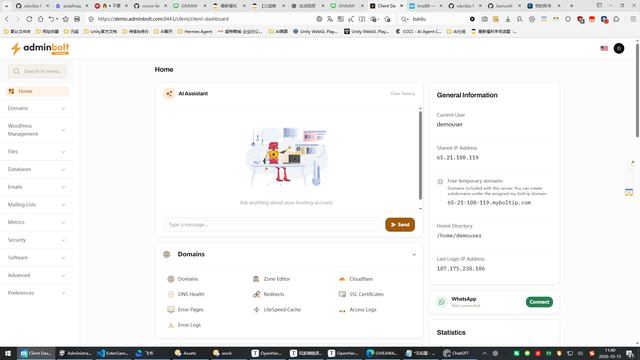This screenshot has height=360, width=640.
Task: Expand WordPress Management sidebar menu
Action: (x=37, y=130)
